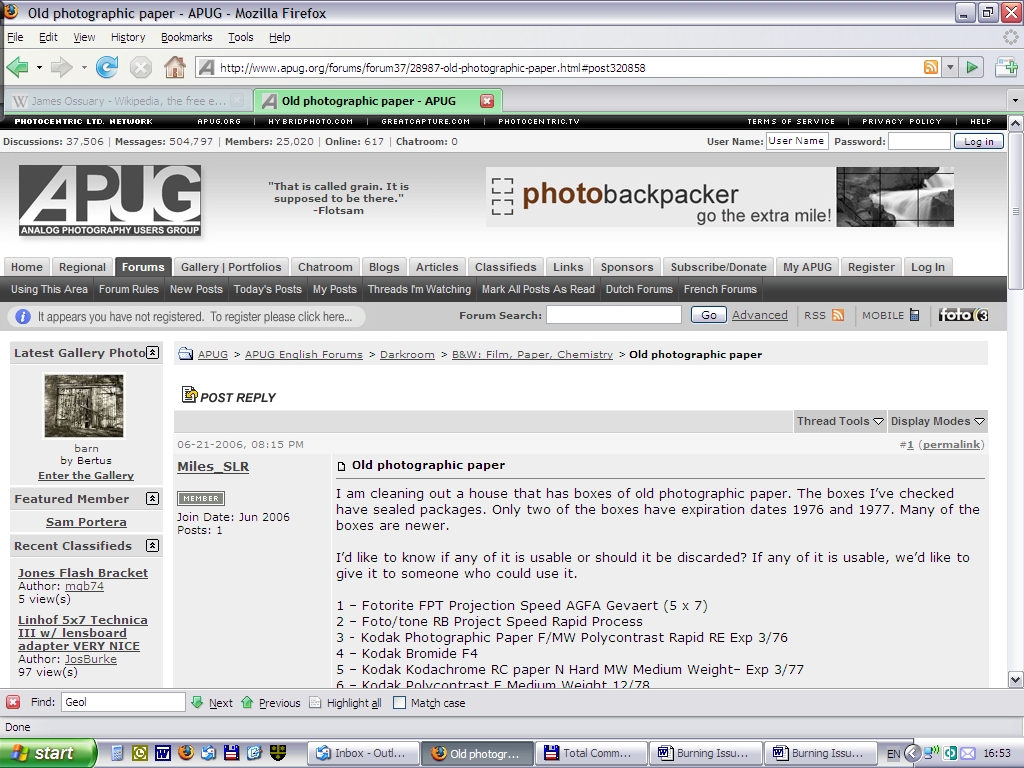Open the Jones Flash Bracket classified

click(x=83, y=573)
